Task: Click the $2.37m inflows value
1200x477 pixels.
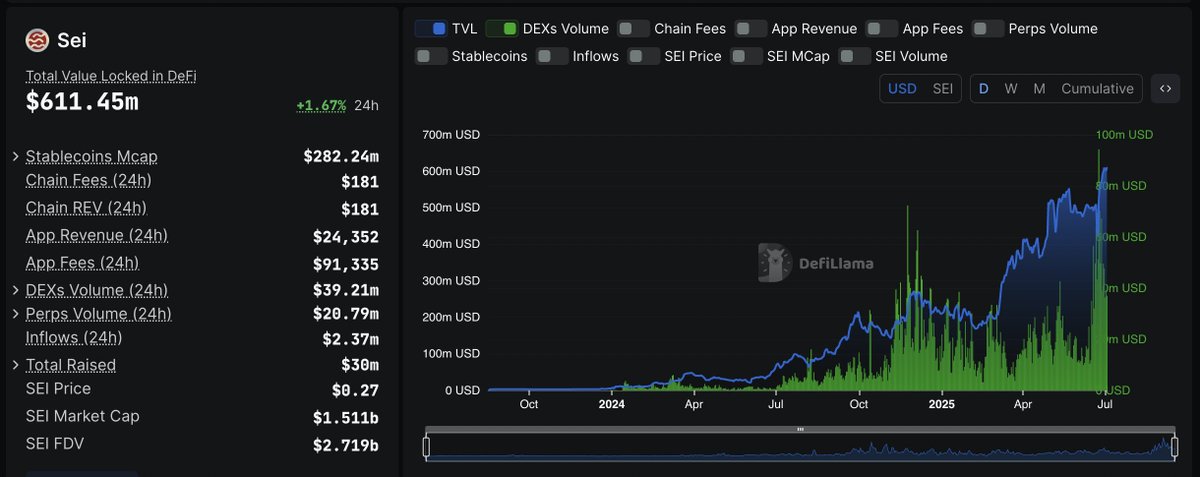Action: pos(351,339)
